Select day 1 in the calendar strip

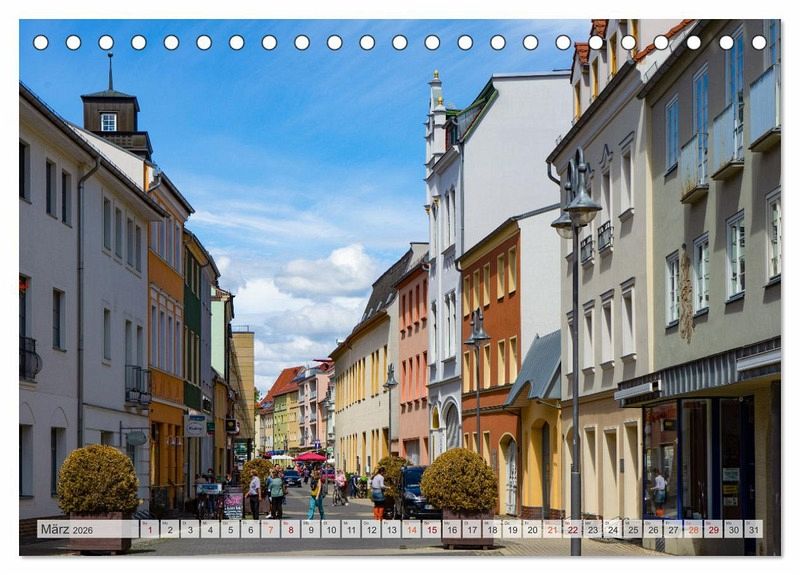149,529
